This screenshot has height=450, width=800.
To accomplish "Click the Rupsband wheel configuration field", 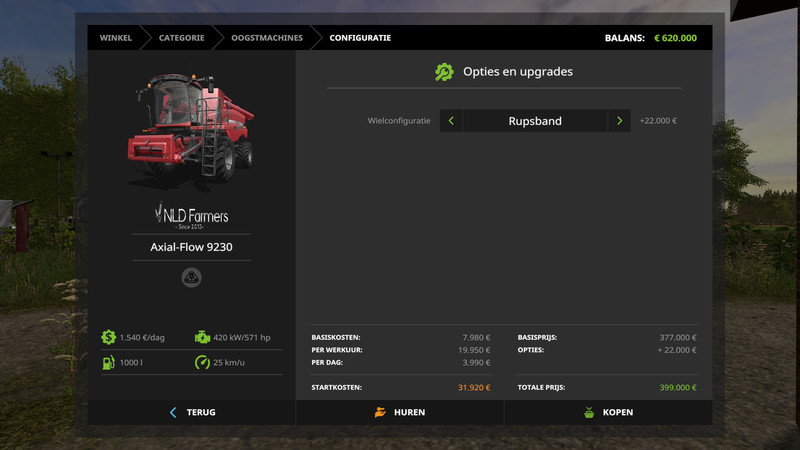I will pyautogui.click(x=535, y=121).
